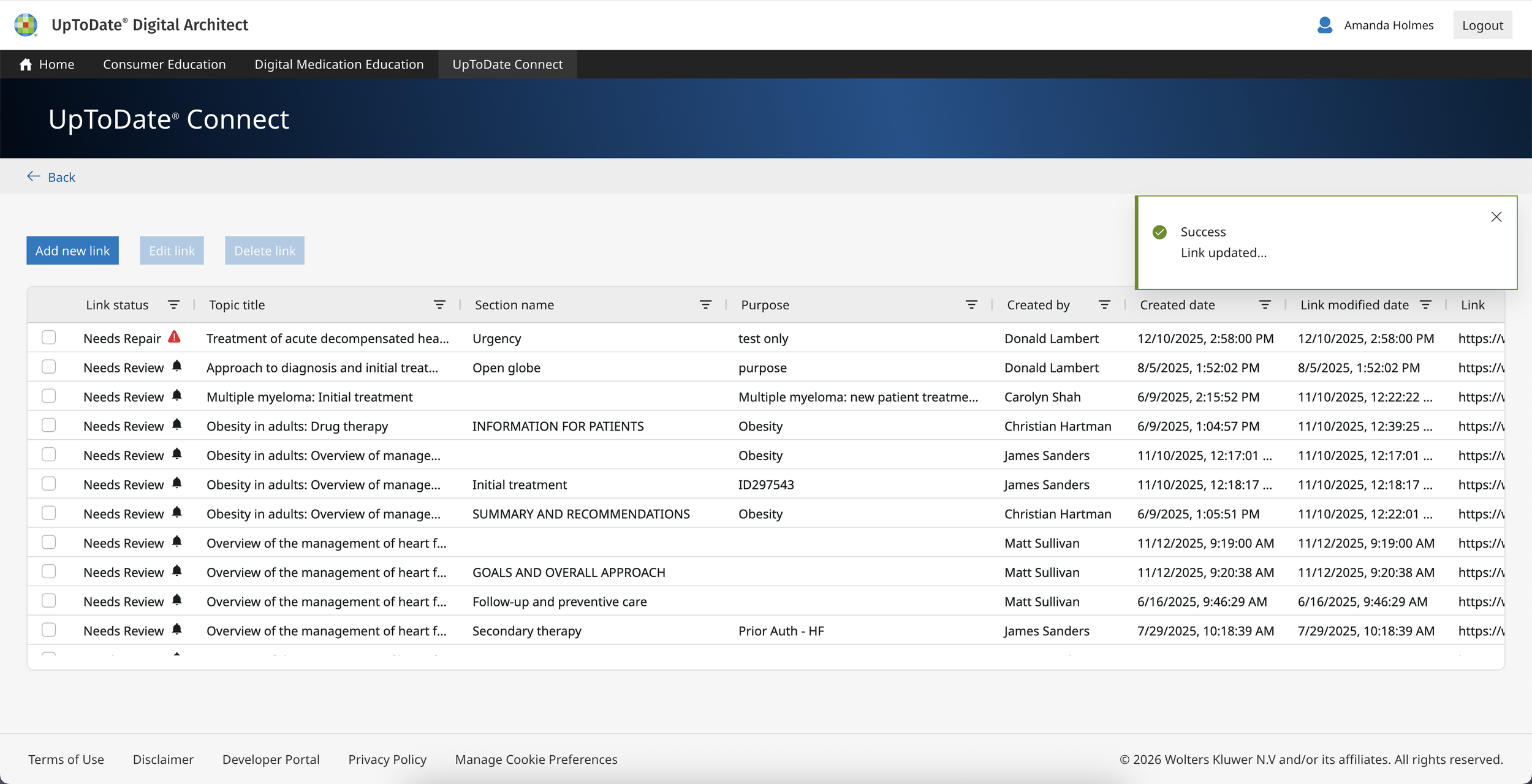Click the Back arrow icon
The width and height of the screenshot is (1532, 784).
pyautogui.click(x=34, y=176)
